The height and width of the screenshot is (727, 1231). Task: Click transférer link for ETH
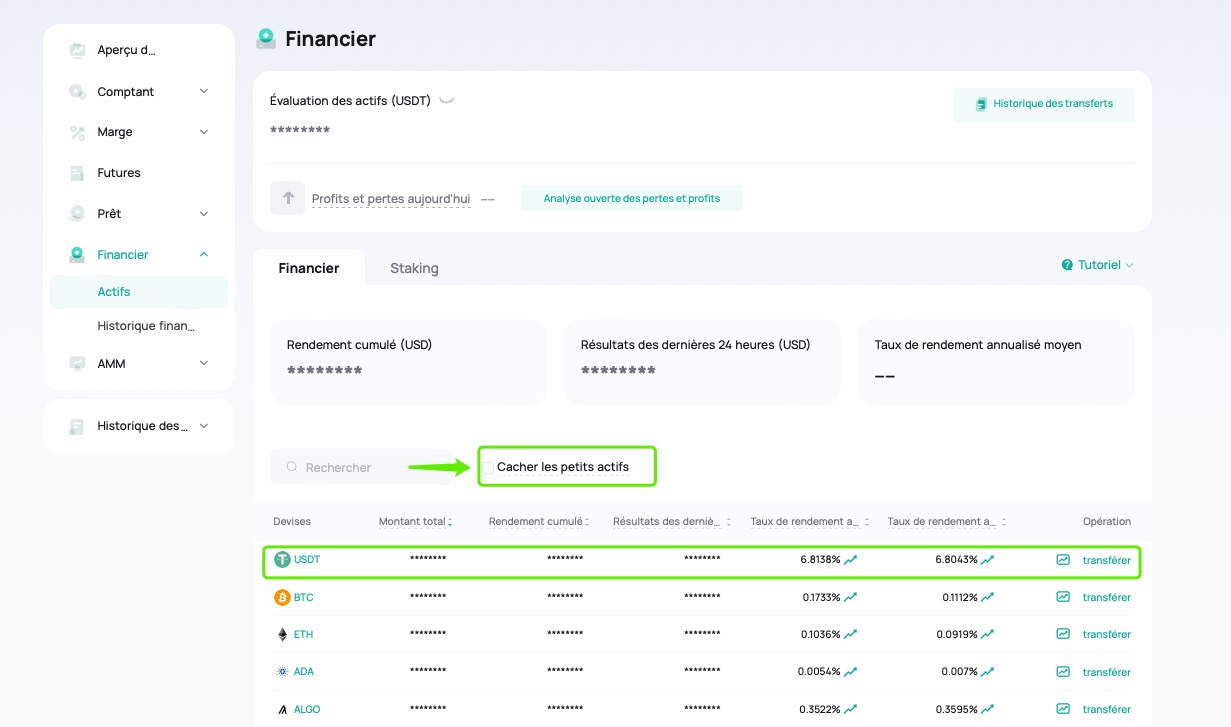pos(1106,634)
